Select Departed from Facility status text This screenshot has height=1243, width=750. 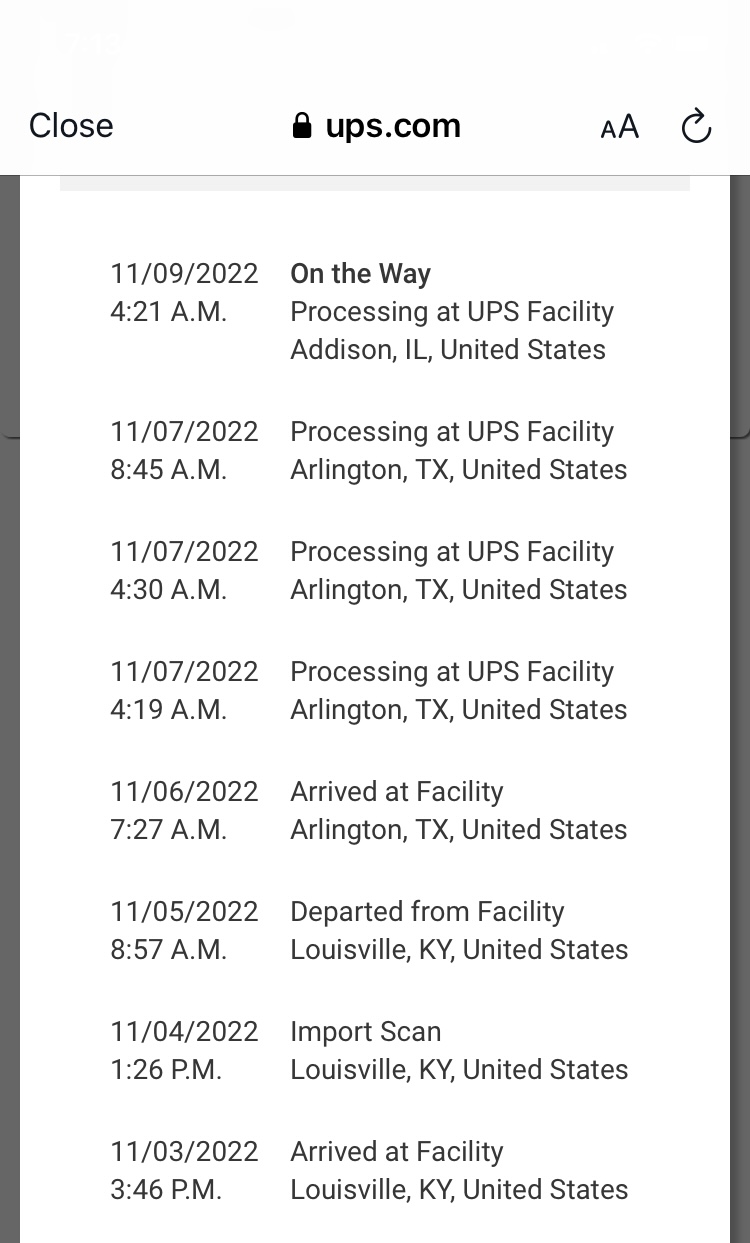coord(427,912)
